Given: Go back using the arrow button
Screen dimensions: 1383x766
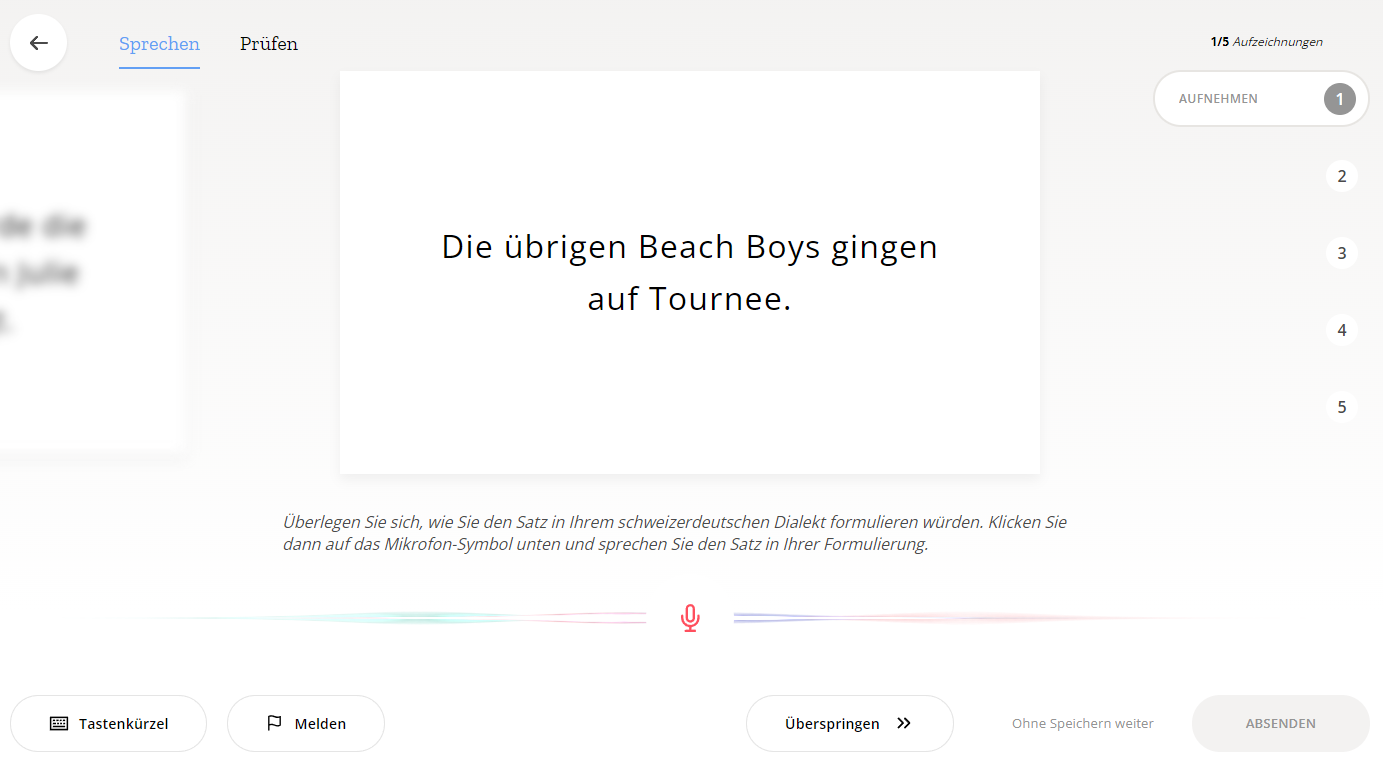Looking at the screenshot, I should pyautogui.click(x=39, y=43).
